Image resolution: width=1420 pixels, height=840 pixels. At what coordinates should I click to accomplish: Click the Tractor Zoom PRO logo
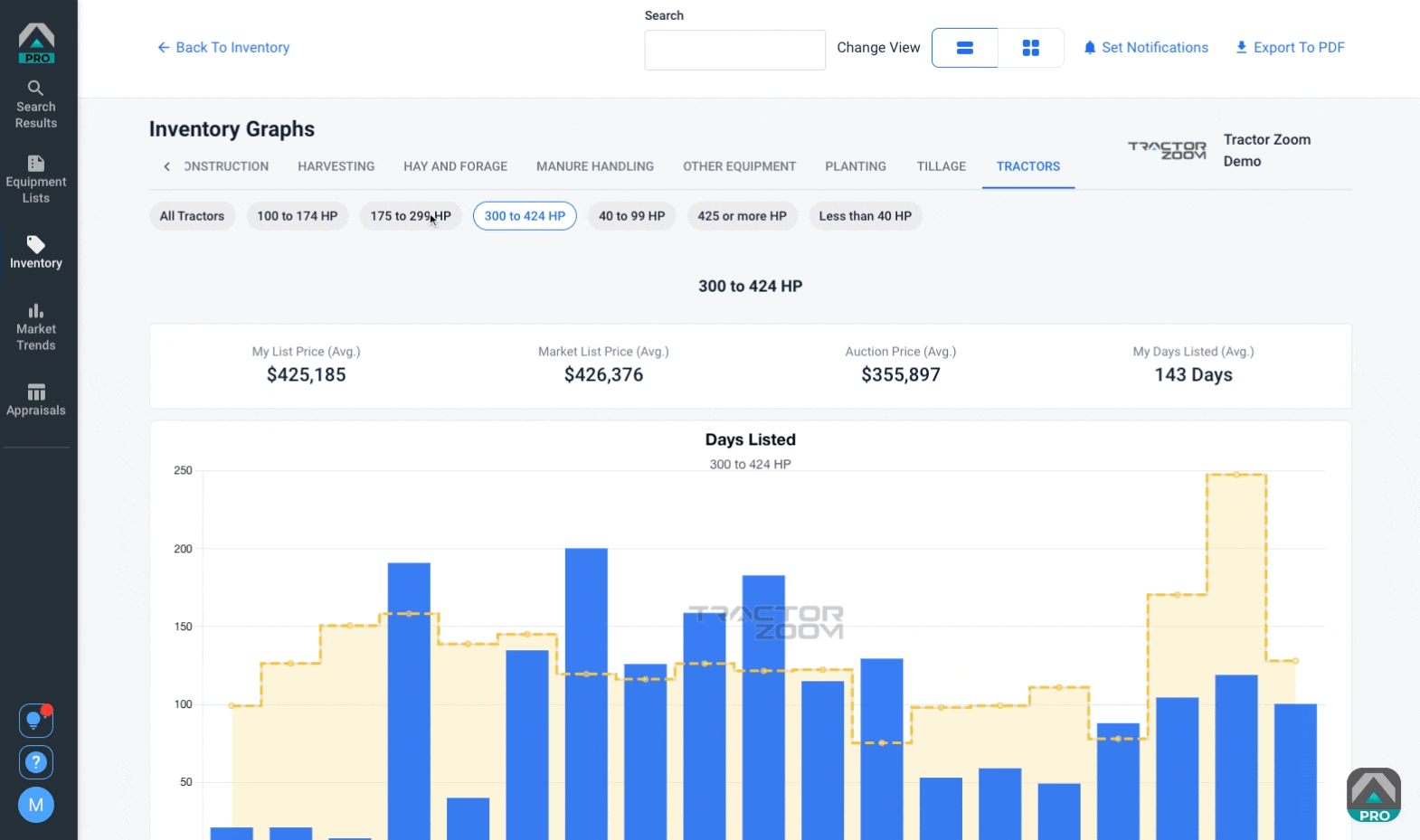pos(37,43)
